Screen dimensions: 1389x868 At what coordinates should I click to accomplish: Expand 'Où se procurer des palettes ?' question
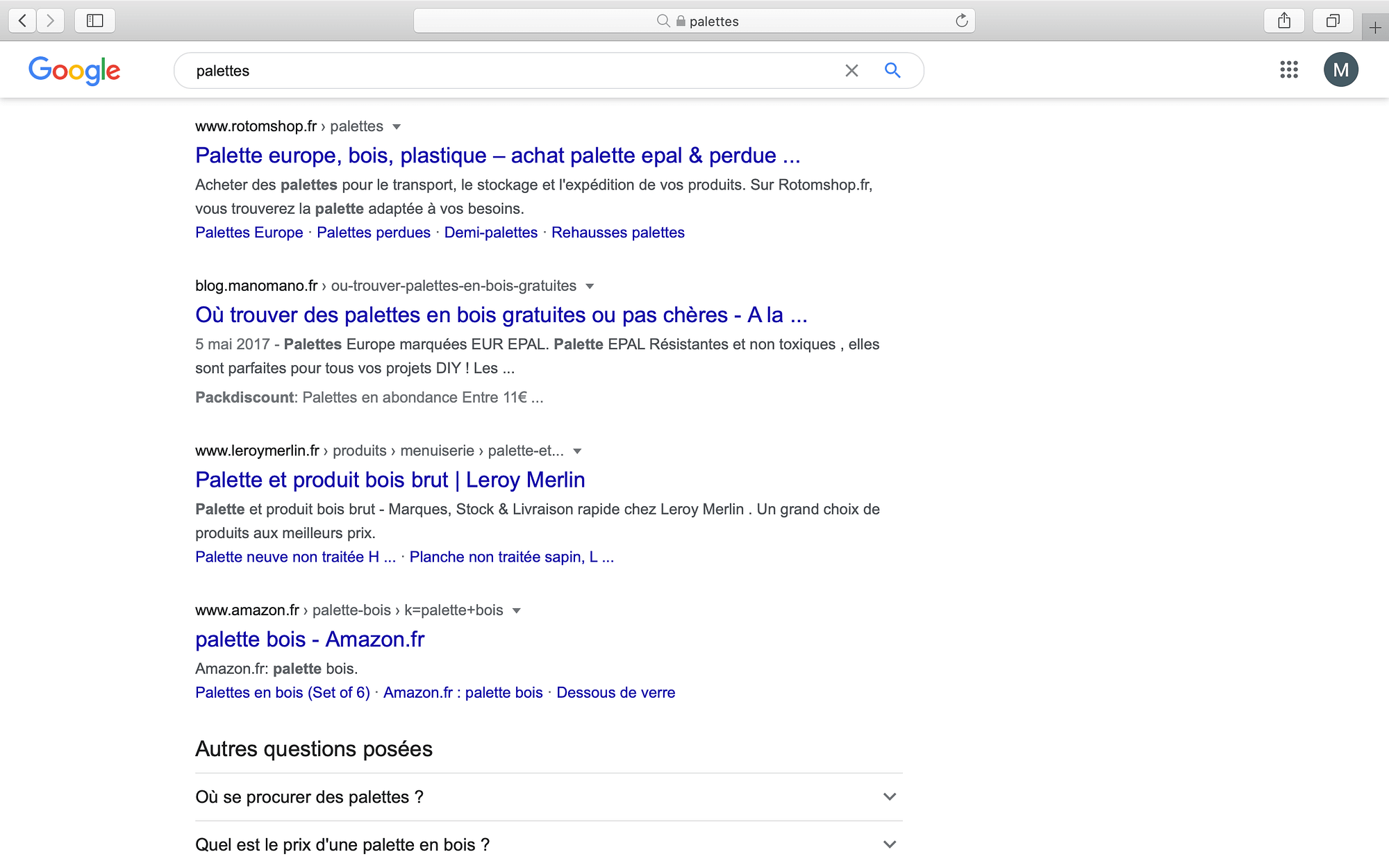tap(549, 796)
